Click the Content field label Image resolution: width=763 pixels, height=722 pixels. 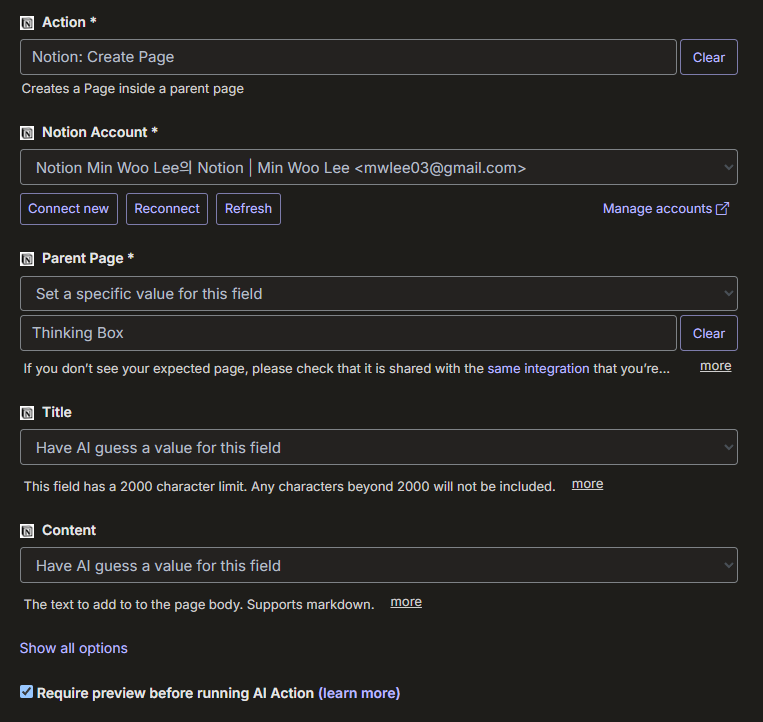pyautogui.click(x=69, y=530)
